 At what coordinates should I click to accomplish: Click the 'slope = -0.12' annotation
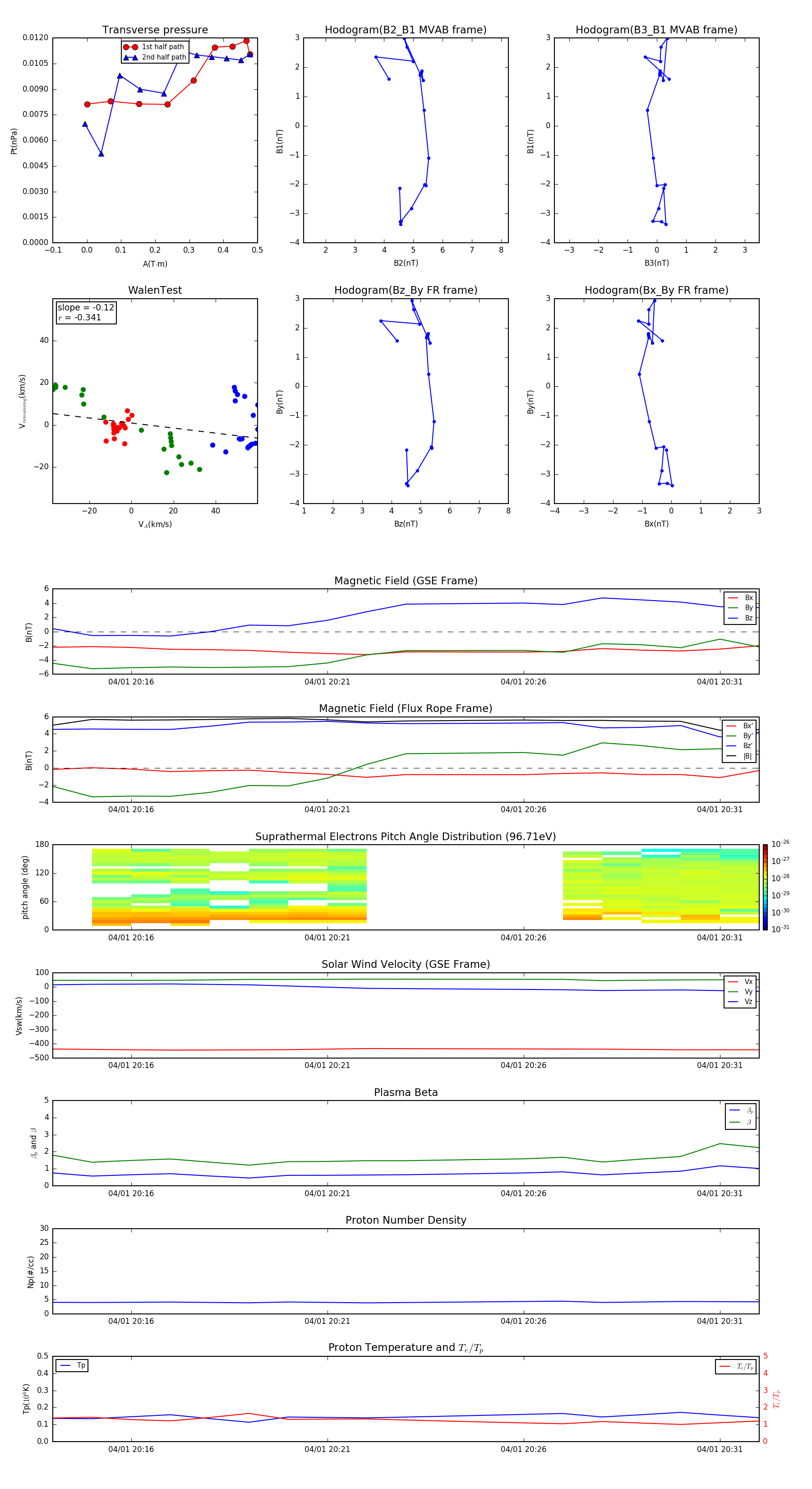tap(86, 308)
